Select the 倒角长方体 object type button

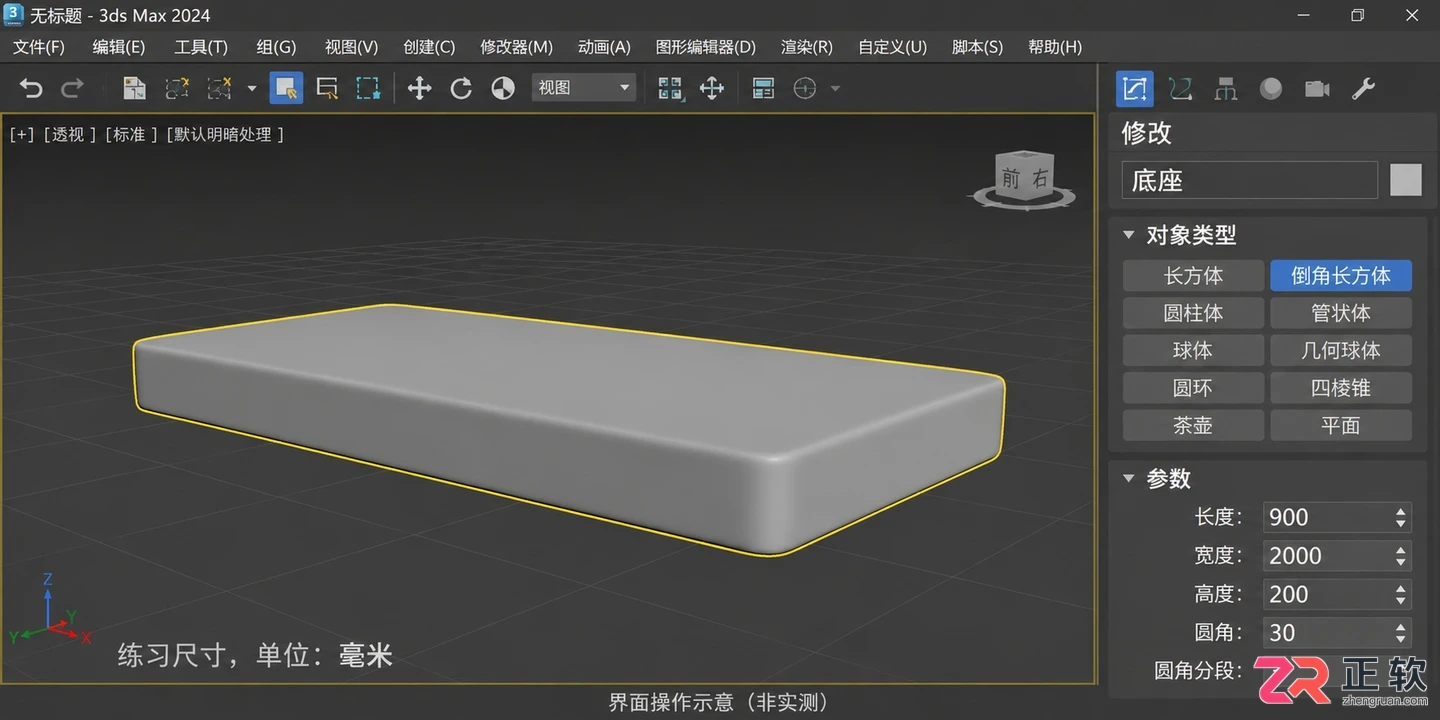pos(1341,276)
